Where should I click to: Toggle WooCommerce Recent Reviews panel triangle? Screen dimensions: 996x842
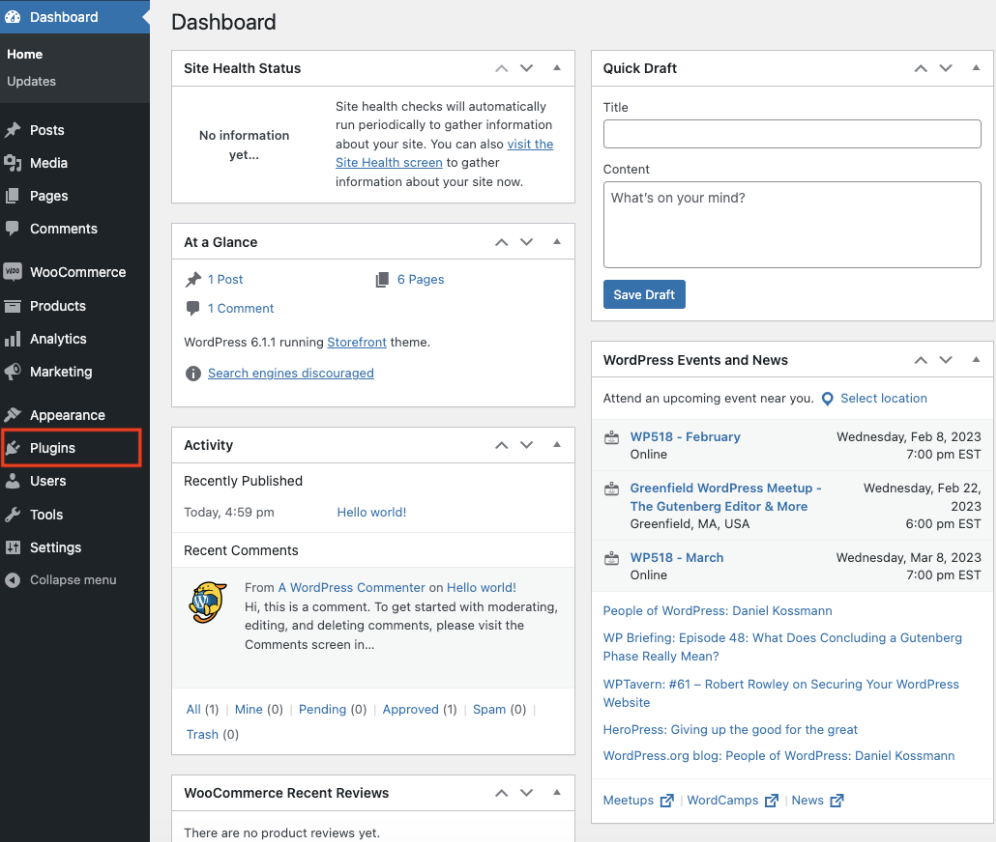click(x=557, y=792)
